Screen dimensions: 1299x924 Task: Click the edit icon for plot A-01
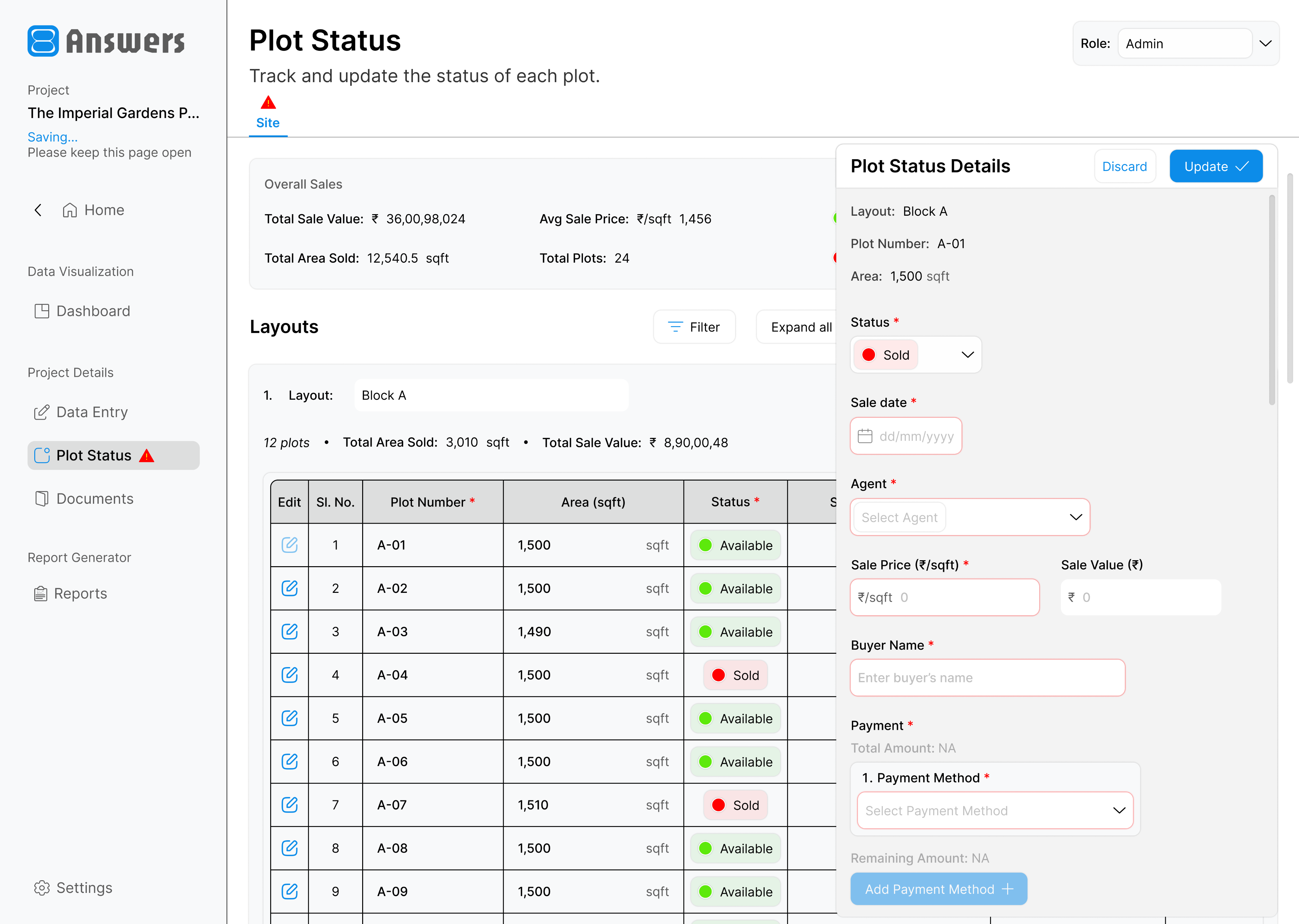tap(290, 545)
